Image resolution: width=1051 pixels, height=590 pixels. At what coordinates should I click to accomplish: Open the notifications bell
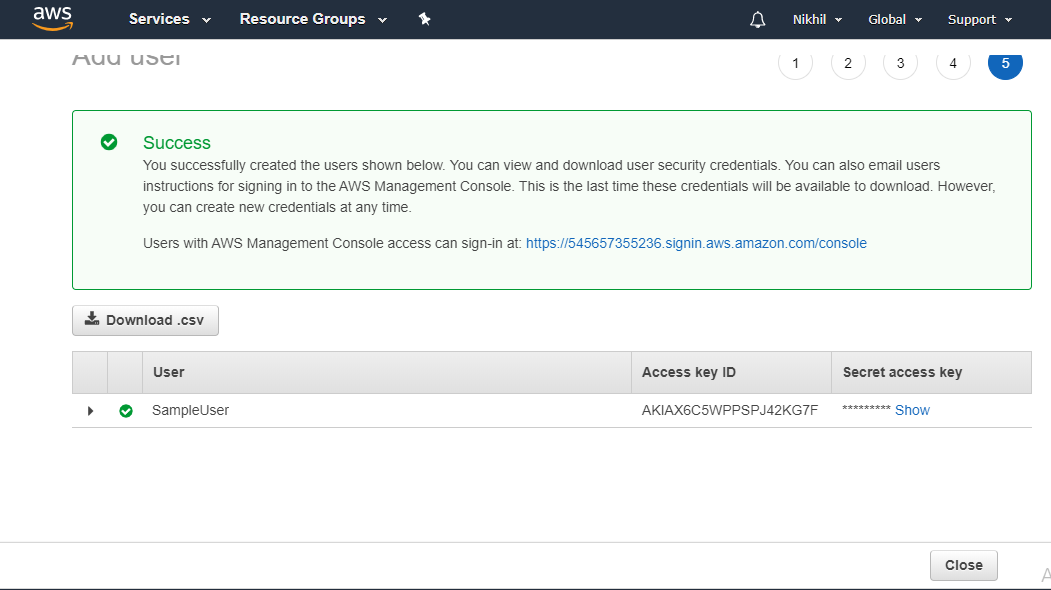757,19
